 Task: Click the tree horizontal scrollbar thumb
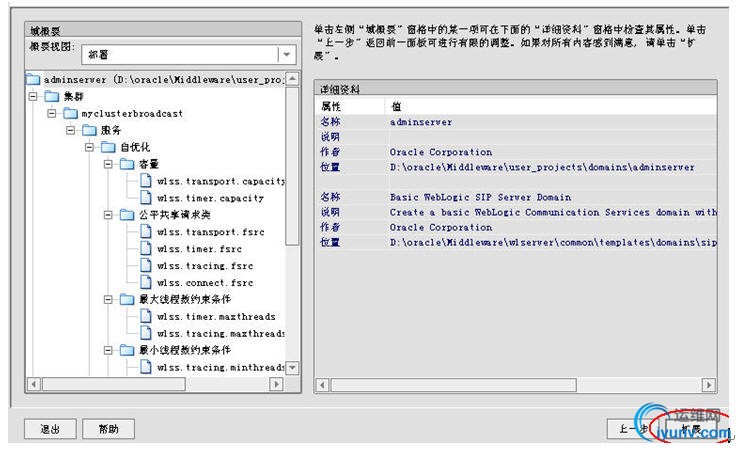tap(113, 384)
